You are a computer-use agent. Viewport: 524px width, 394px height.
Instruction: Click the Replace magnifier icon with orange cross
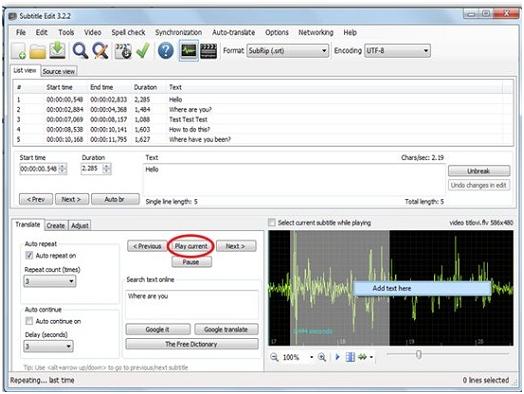(x=100, y=51)
